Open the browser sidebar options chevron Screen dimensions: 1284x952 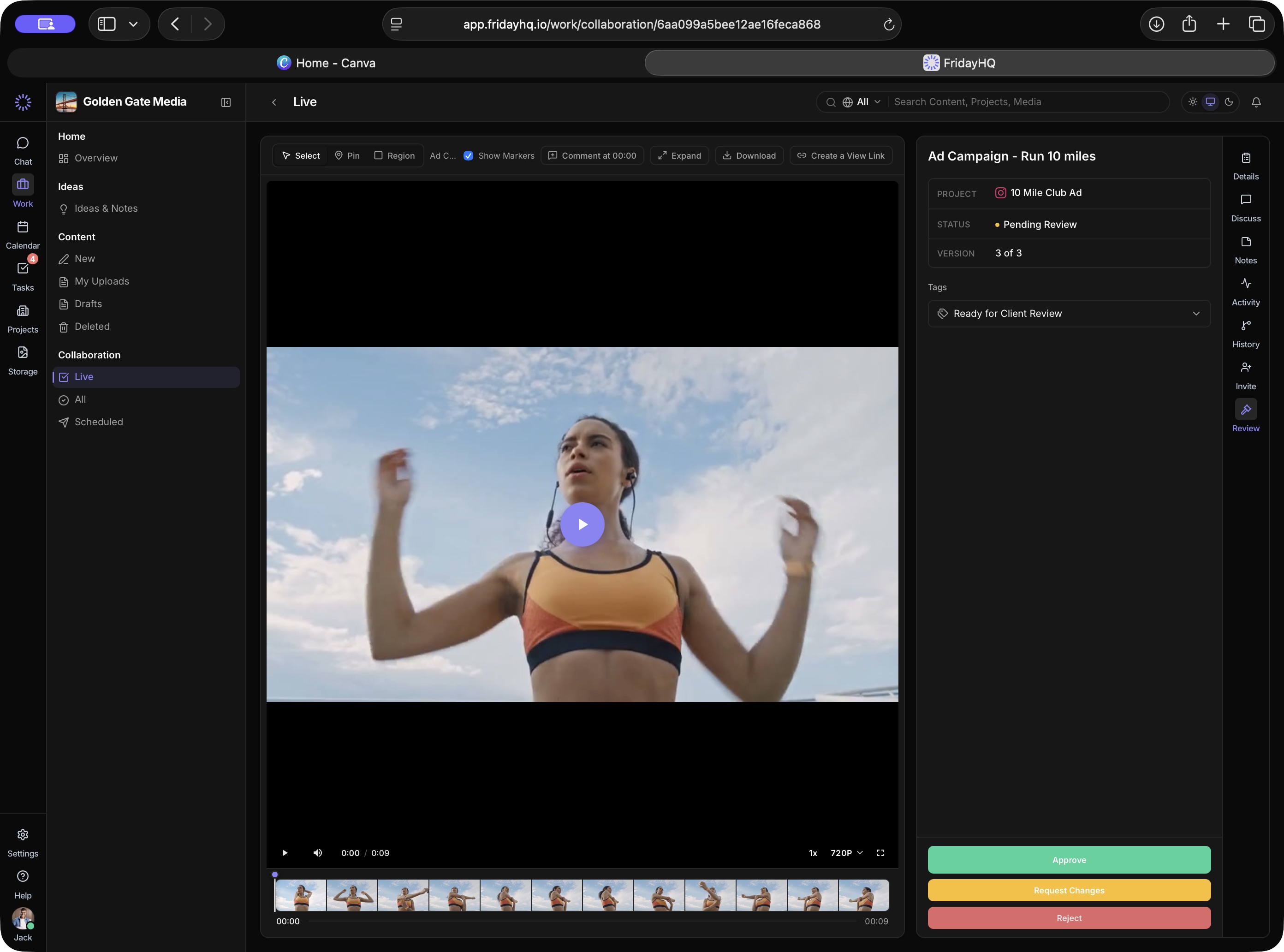pyautogui.click(x=133, y=24)
